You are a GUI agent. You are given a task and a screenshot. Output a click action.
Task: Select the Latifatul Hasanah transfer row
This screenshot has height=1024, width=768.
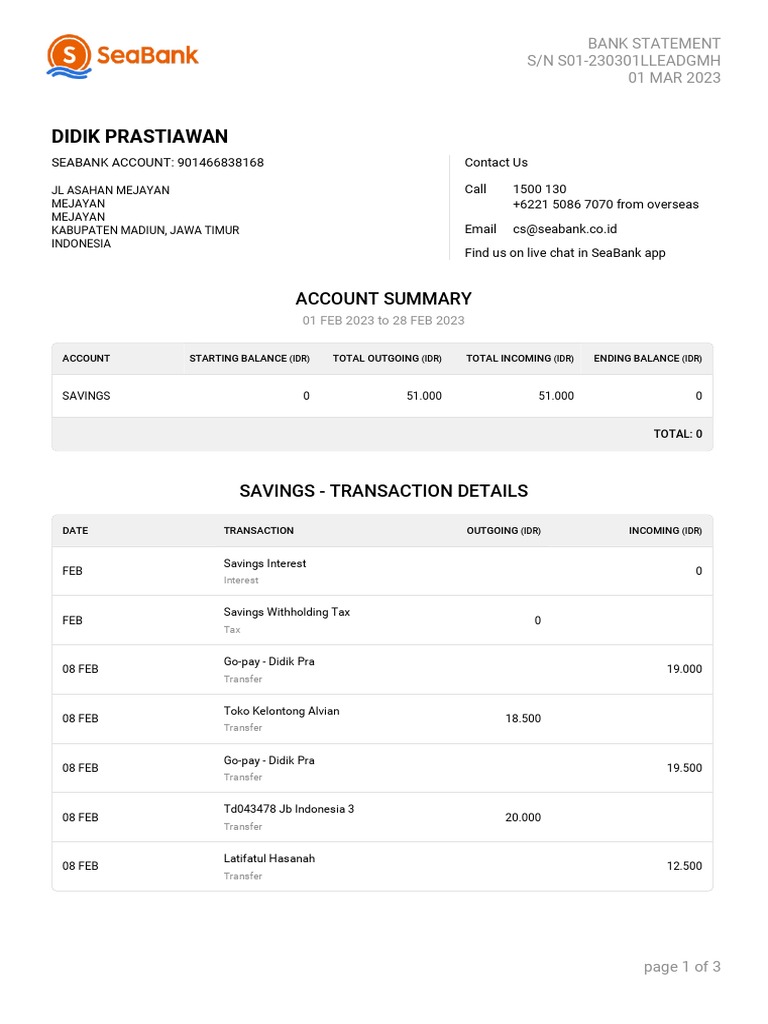[x=383, y=866]
